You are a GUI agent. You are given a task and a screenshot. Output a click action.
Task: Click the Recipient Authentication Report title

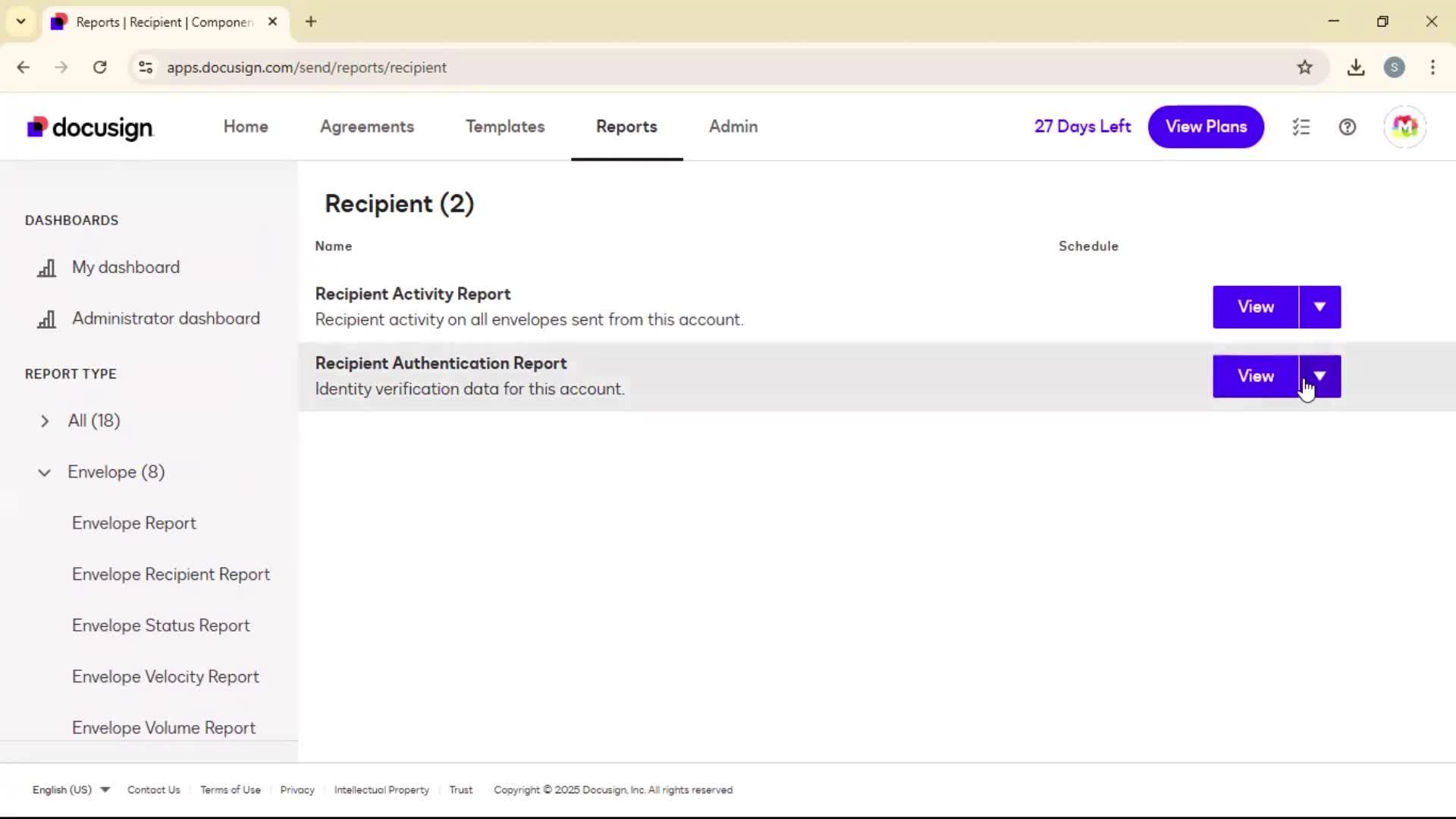[441, 363]
